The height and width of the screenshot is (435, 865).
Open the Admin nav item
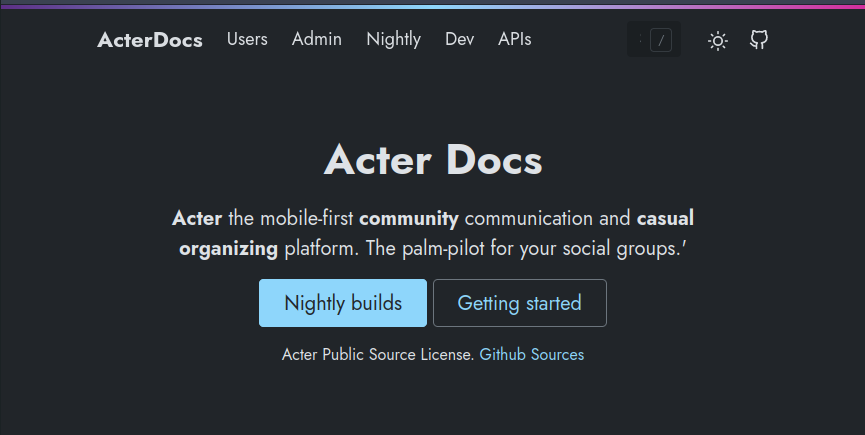tap(317, 39)
